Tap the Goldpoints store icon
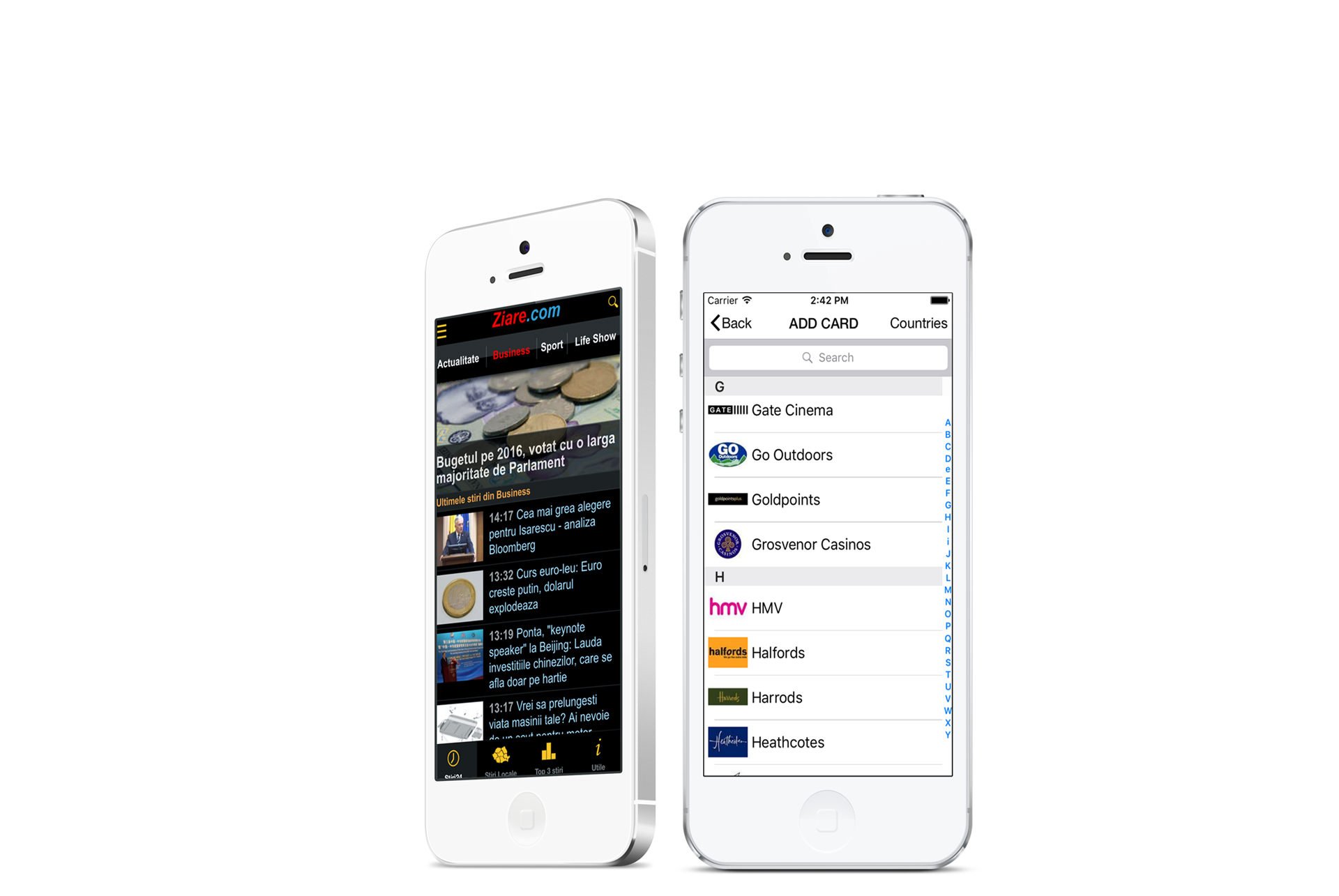Screen dimensions: 1339x896 tap(725, 499)
